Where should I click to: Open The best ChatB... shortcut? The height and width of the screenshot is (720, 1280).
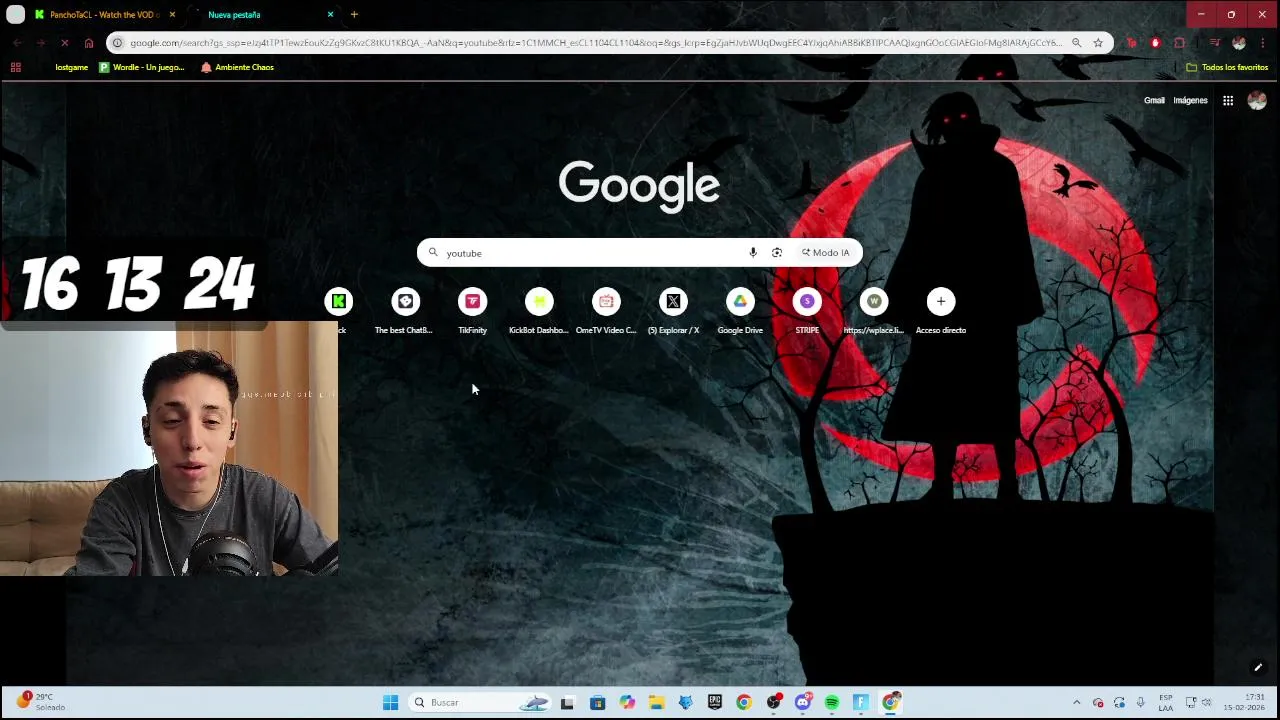click(x=405, y=309)
